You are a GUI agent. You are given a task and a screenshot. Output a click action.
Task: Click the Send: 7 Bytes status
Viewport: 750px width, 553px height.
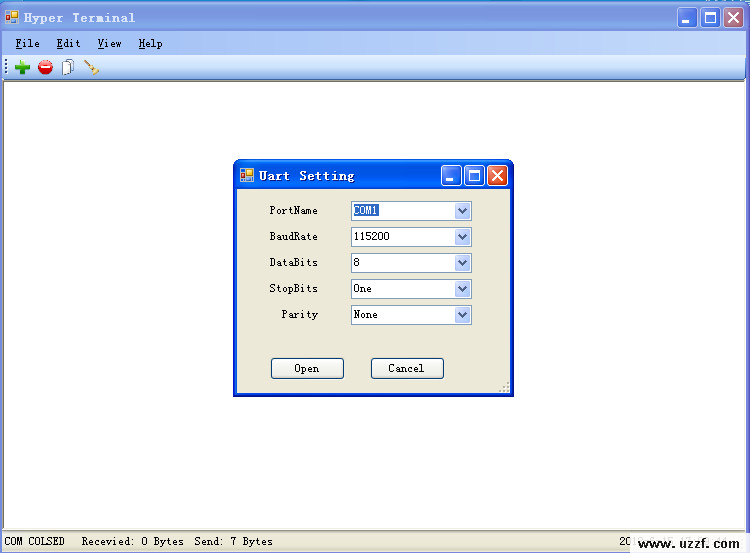coord(233,541)
